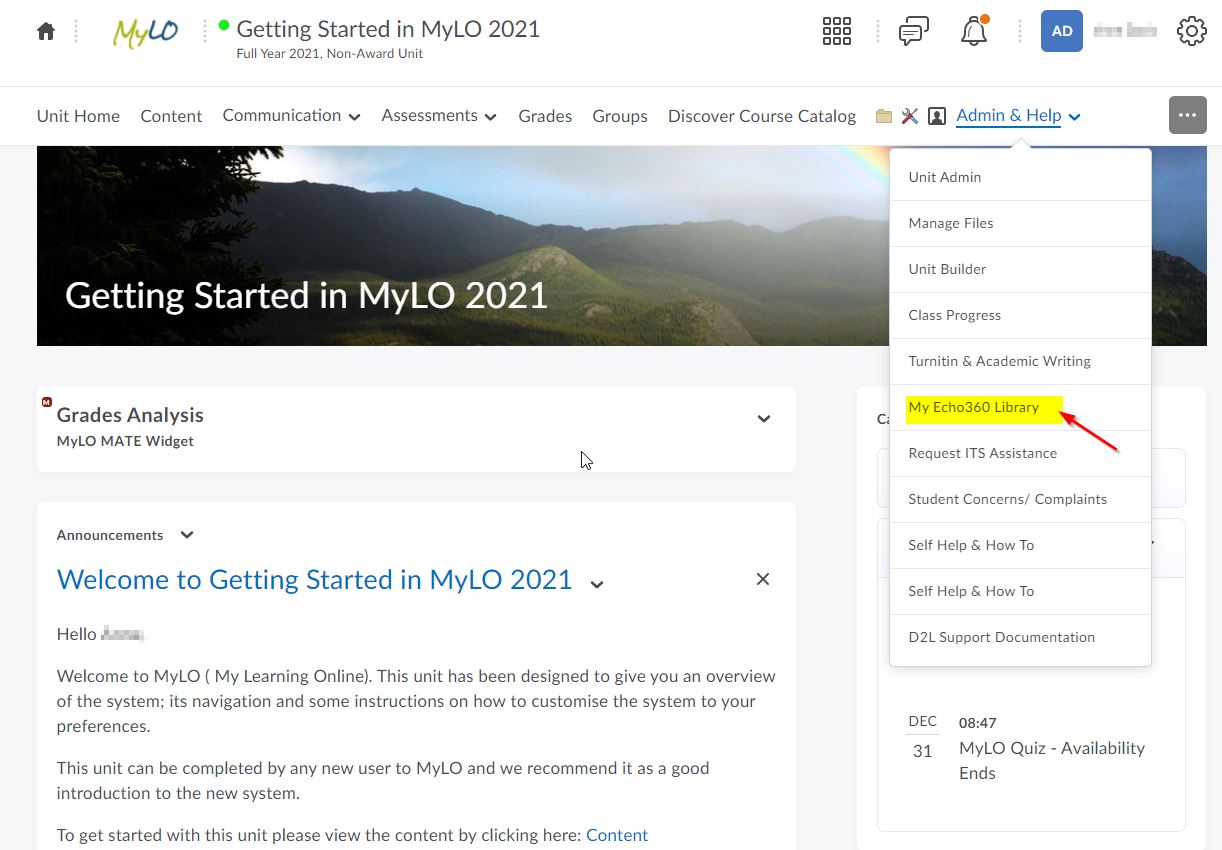
Task: Open the MyLO Quiz - Availability Ends event
Action: pyautogui.click(x=1052, y=760)
